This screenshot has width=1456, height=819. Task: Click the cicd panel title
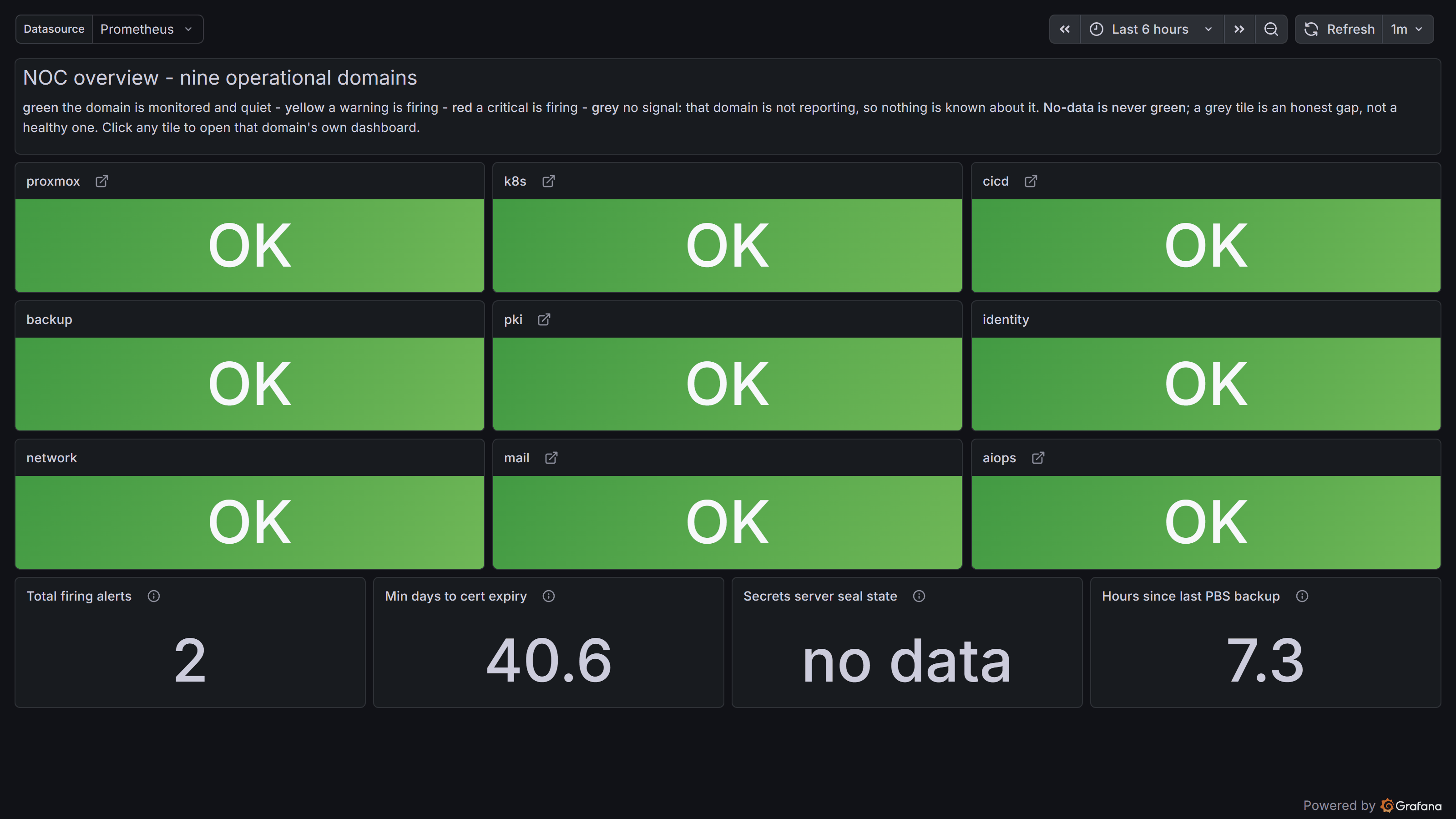click(x=996, y=182)
